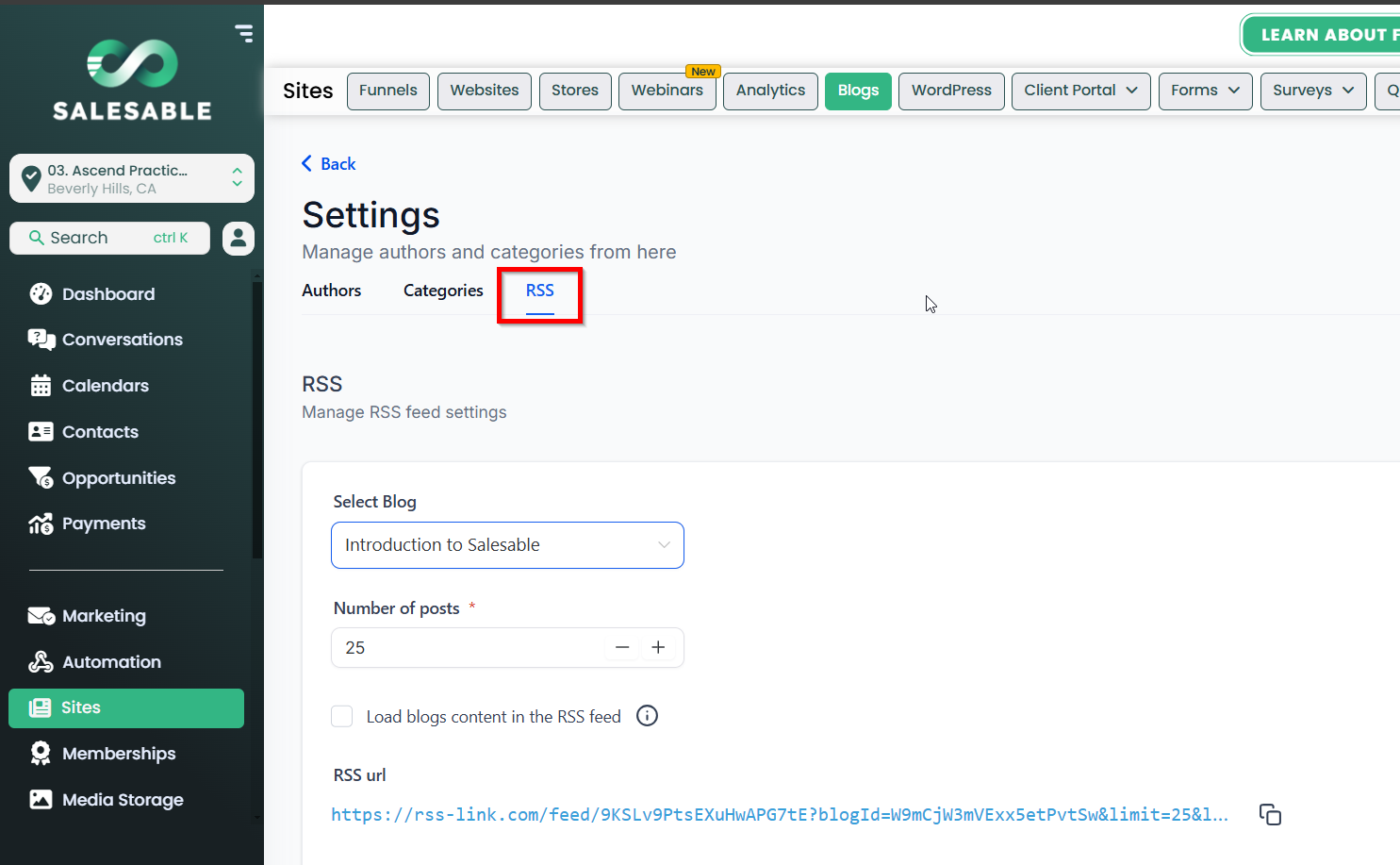Open the WordPress section
The height and width of the screenshot is (865, 1400).
click(951, 91)
